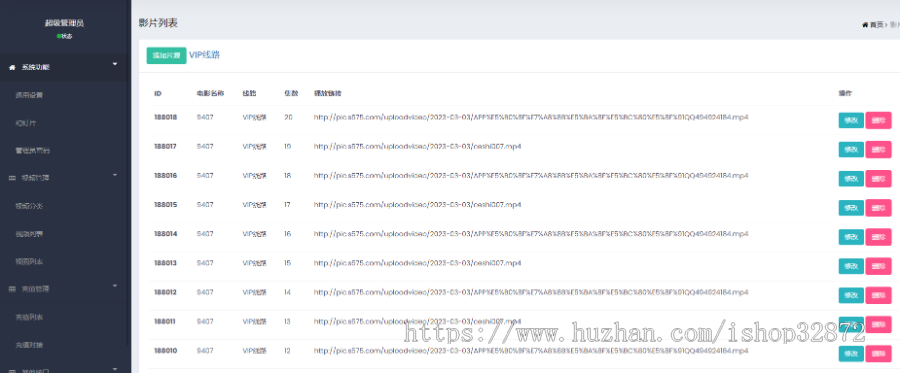Screen dimensions: 900x373
Task: Click the home icon in the breadcrumb
Action: tap(865, 25)
